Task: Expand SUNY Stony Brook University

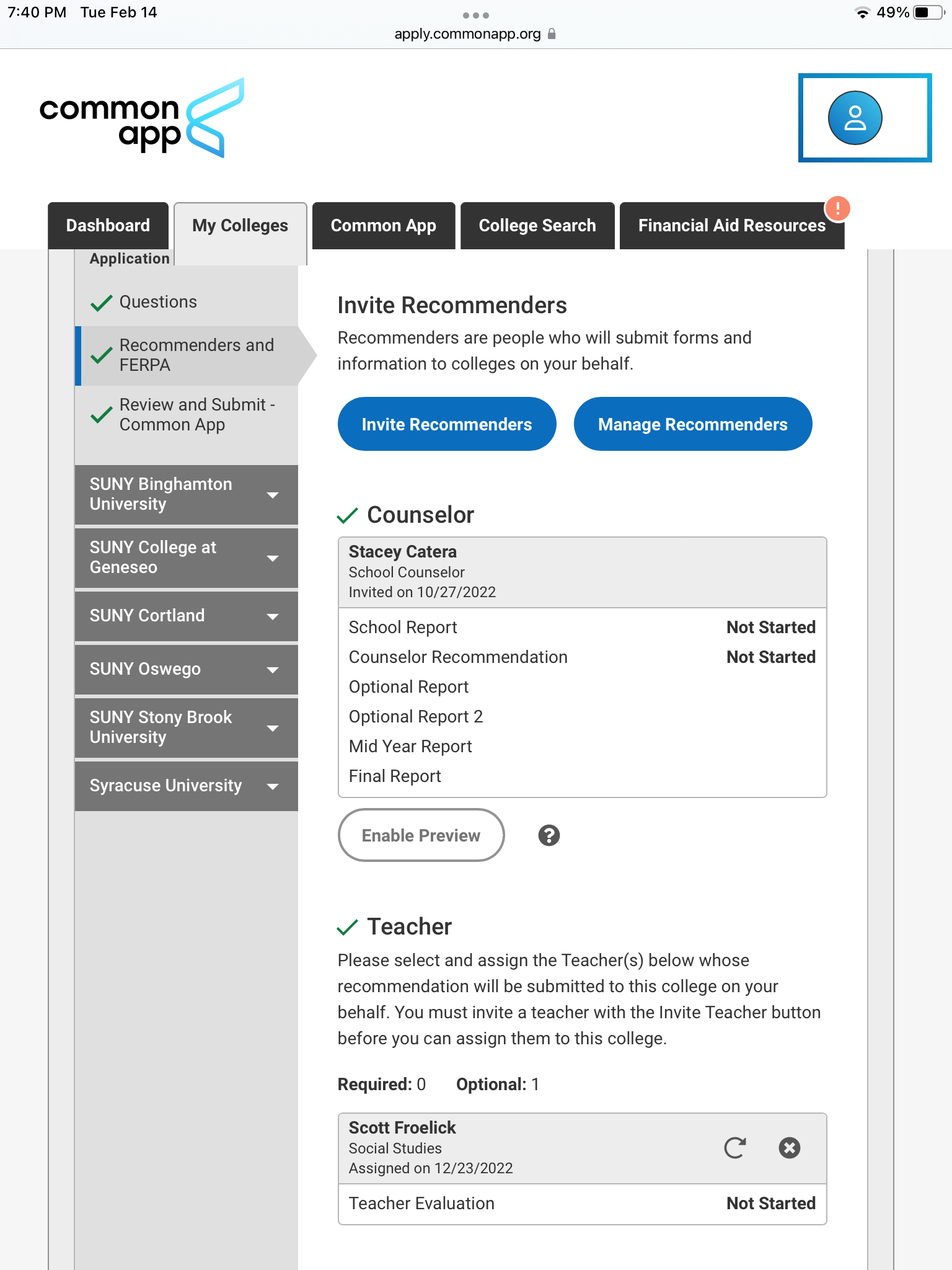Action: click(x=187, y=727)
